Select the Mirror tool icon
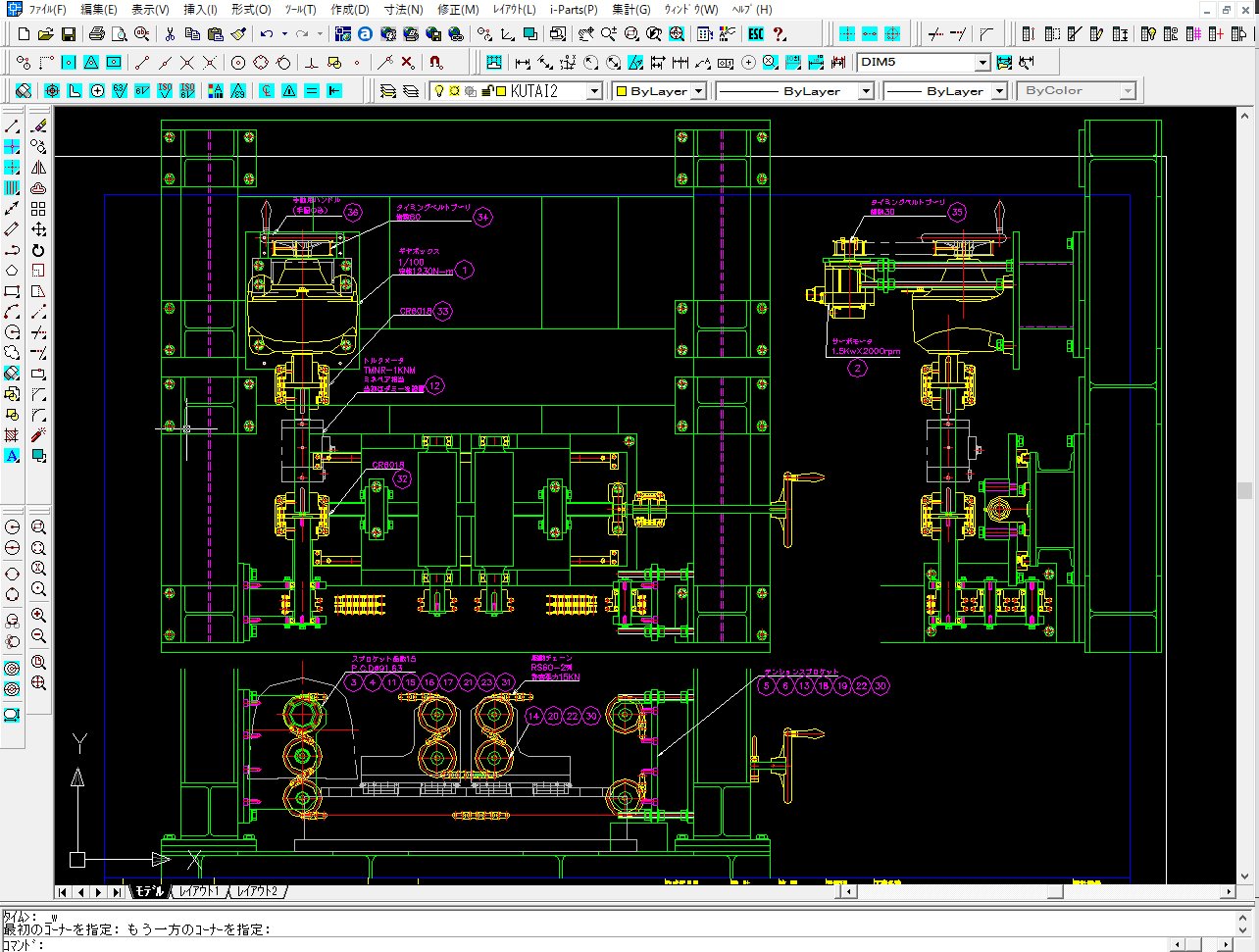 [38, 168]
